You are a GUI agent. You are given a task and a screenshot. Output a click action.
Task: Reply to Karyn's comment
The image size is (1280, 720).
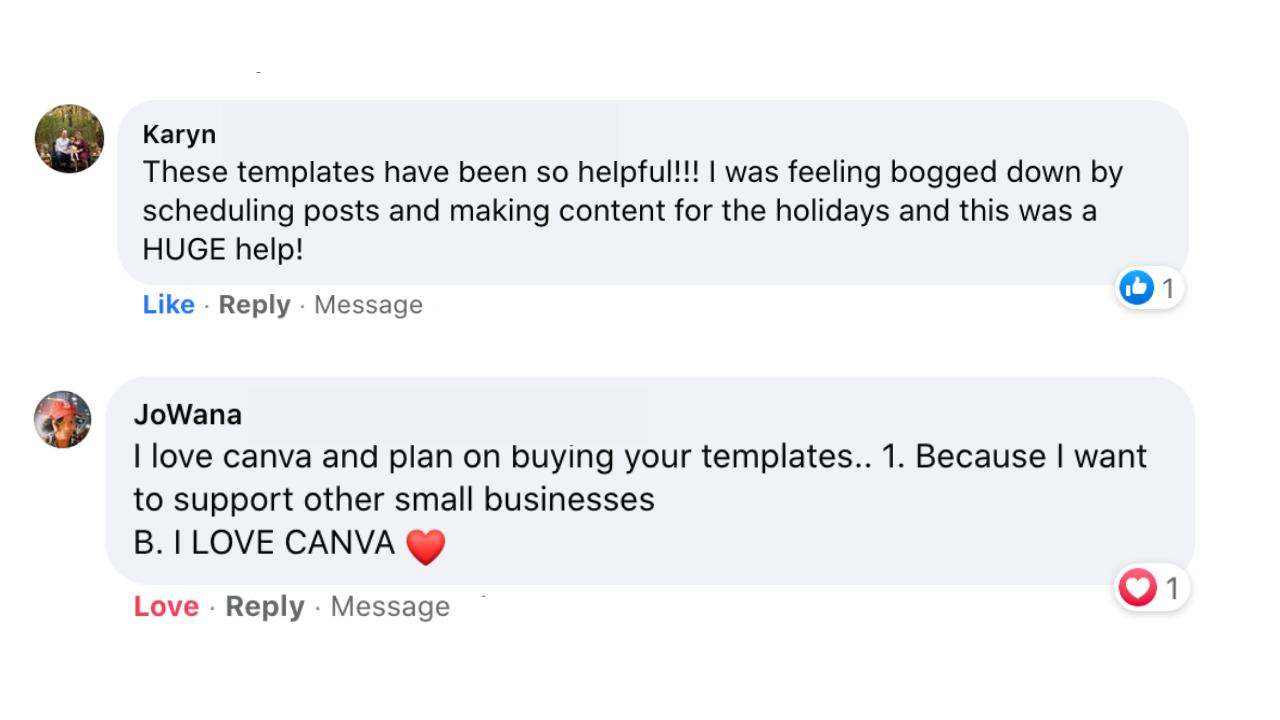pos(254,305)
